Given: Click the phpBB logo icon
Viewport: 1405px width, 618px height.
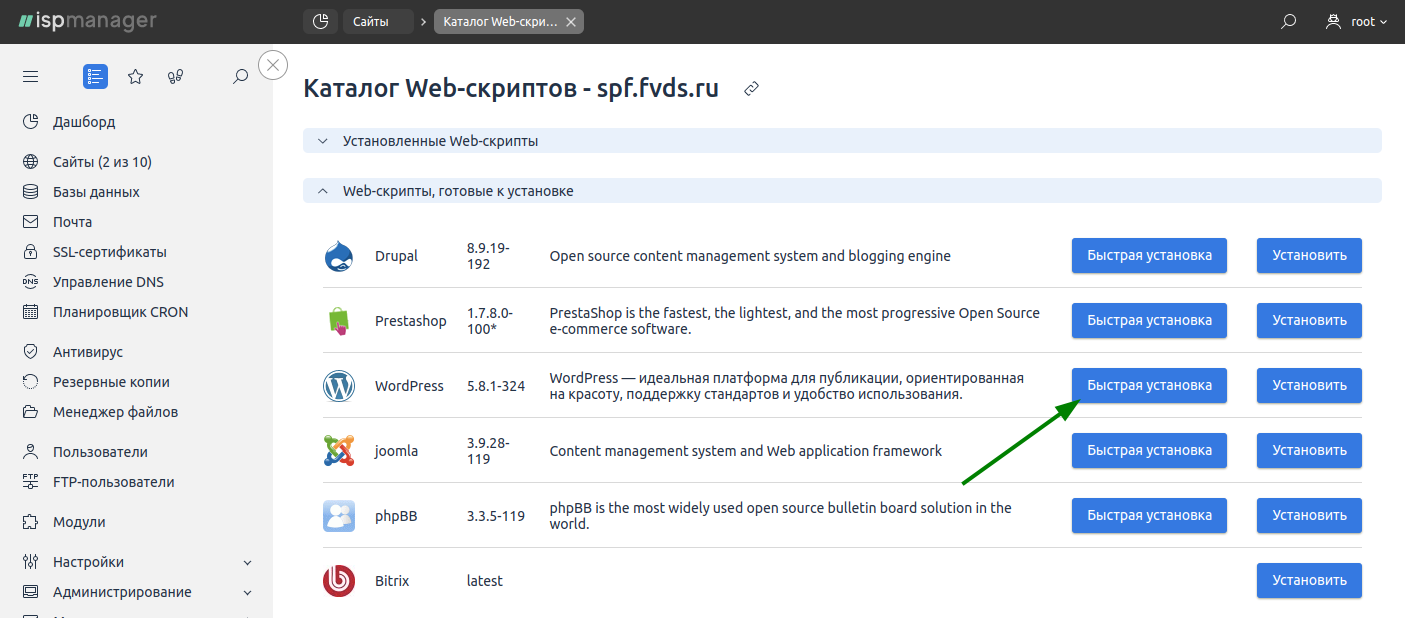Looking at the screenshot, I should coord(339,516).
